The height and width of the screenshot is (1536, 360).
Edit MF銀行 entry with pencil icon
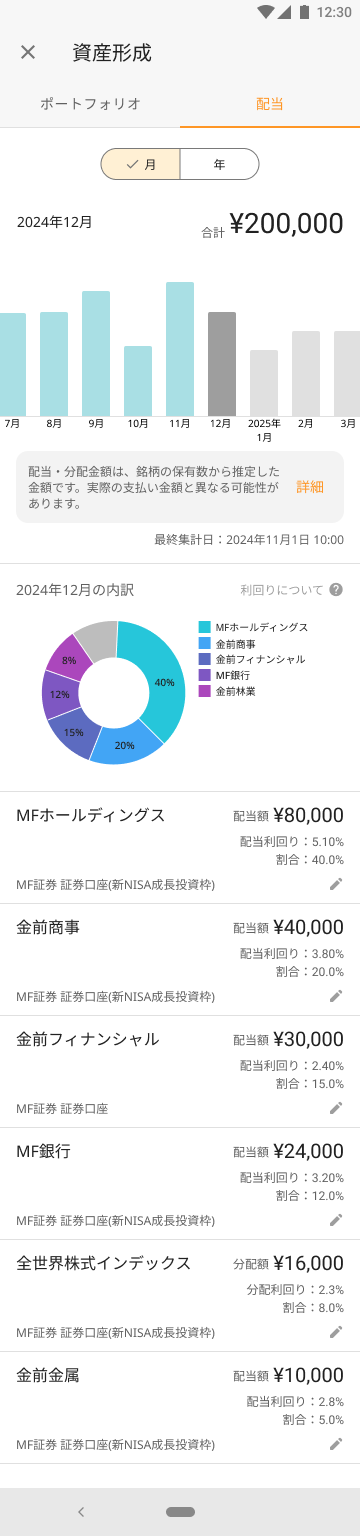[x=336, y=1220]
